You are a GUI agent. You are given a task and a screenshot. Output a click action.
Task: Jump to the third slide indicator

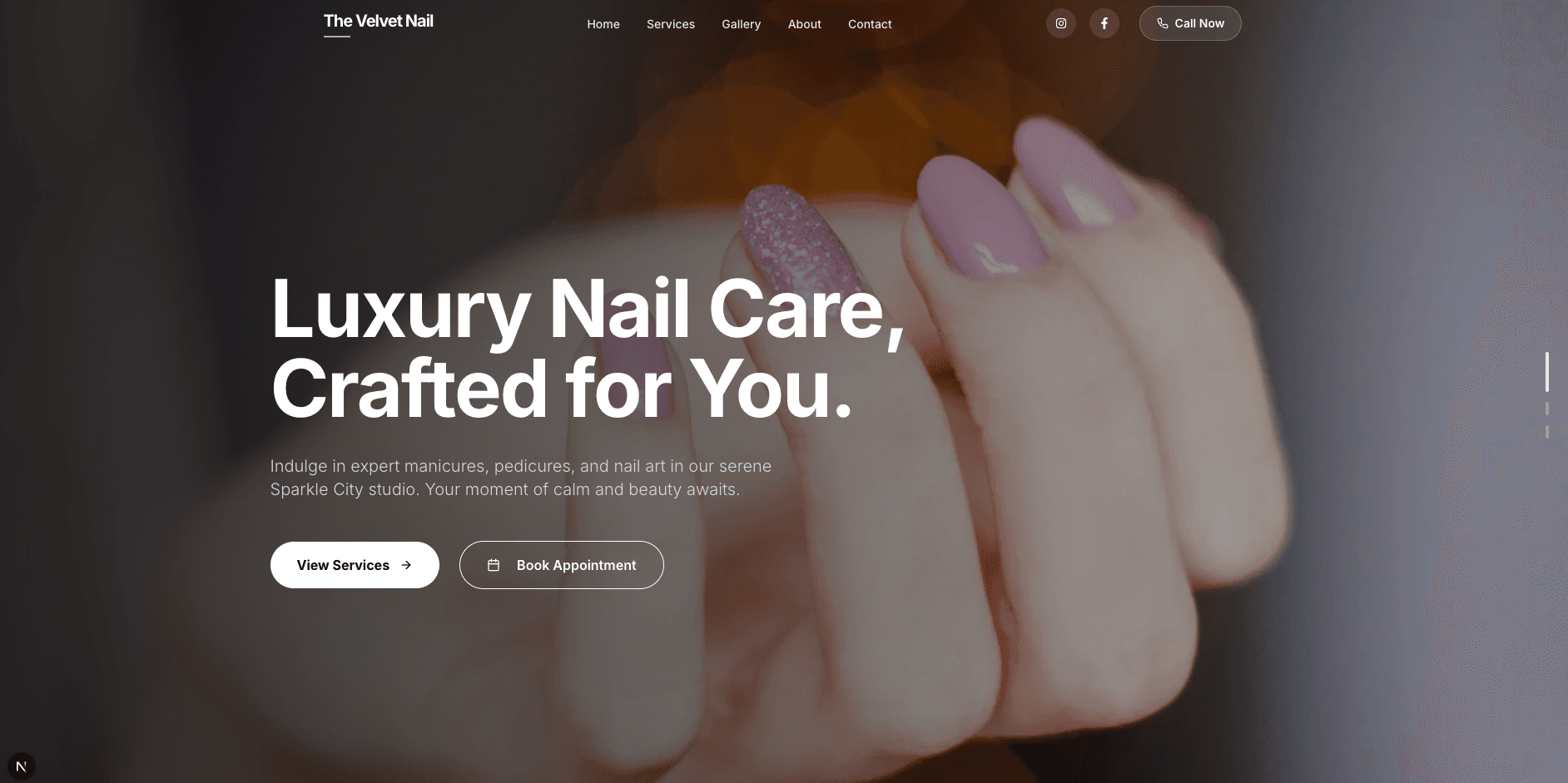1547,432
